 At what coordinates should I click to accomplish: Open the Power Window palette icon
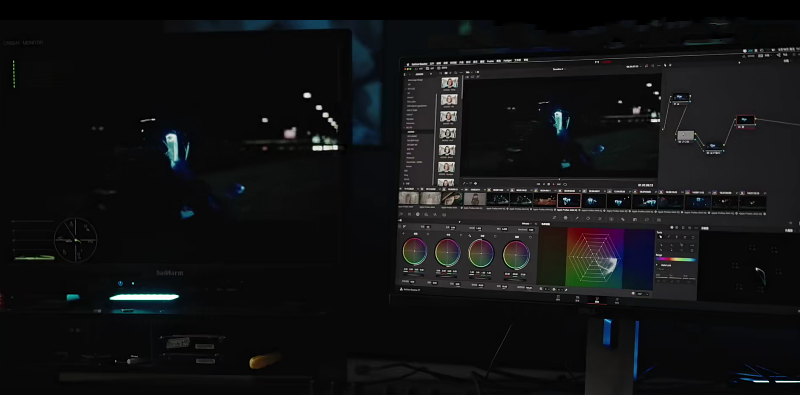[588, 218]
